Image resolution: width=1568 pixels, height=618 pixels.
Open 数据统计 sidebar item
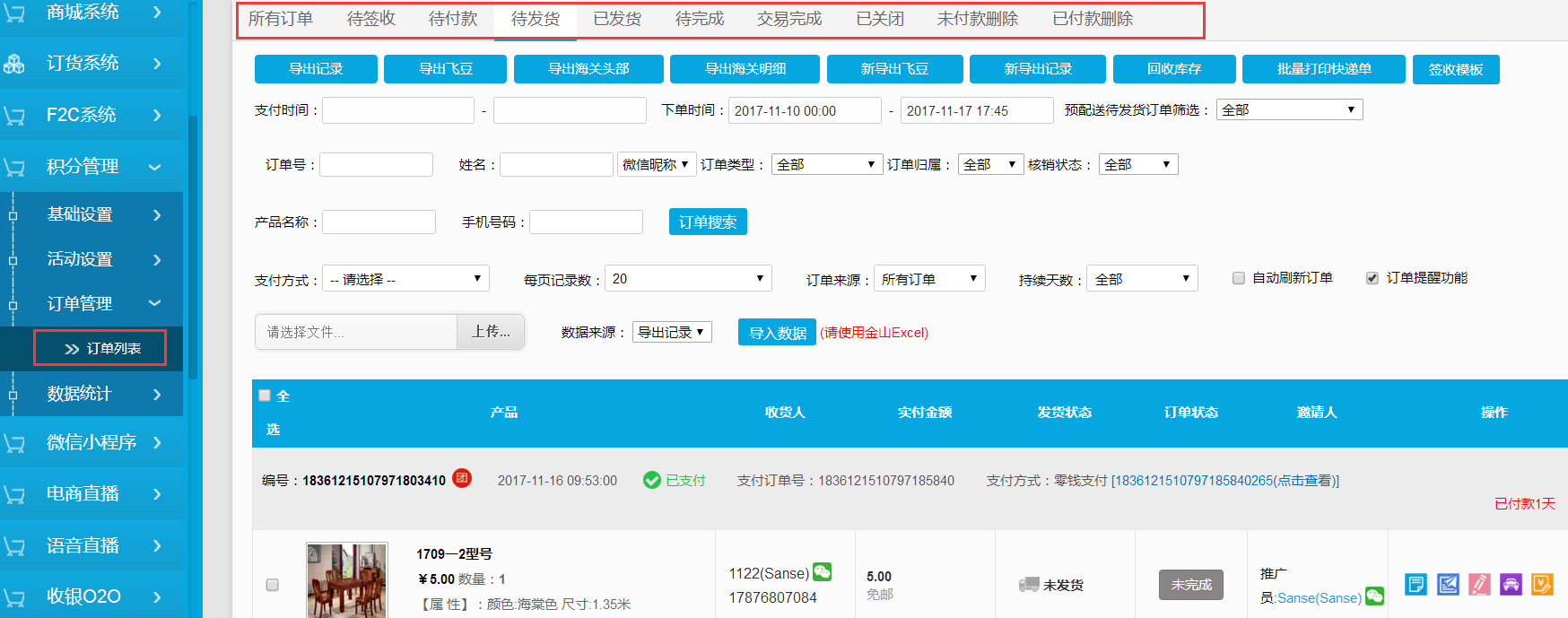pyautogui.click(x=91, y=394)
